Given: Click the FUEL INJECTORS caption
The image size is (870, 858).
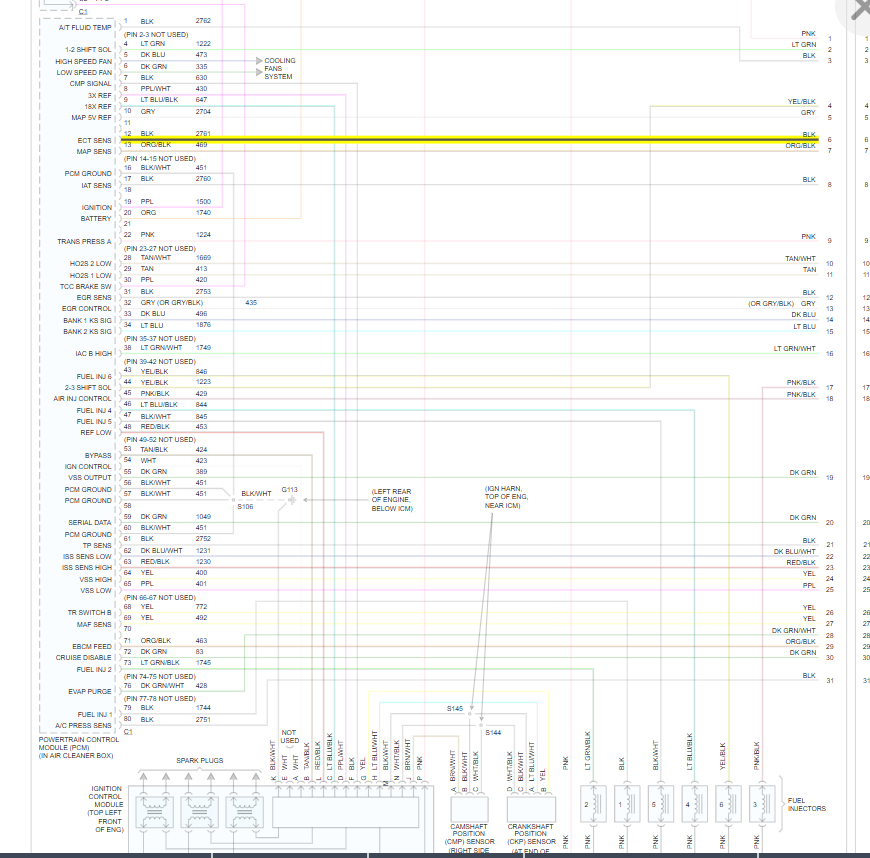Looking at the screenshot, I should point(807,805).
